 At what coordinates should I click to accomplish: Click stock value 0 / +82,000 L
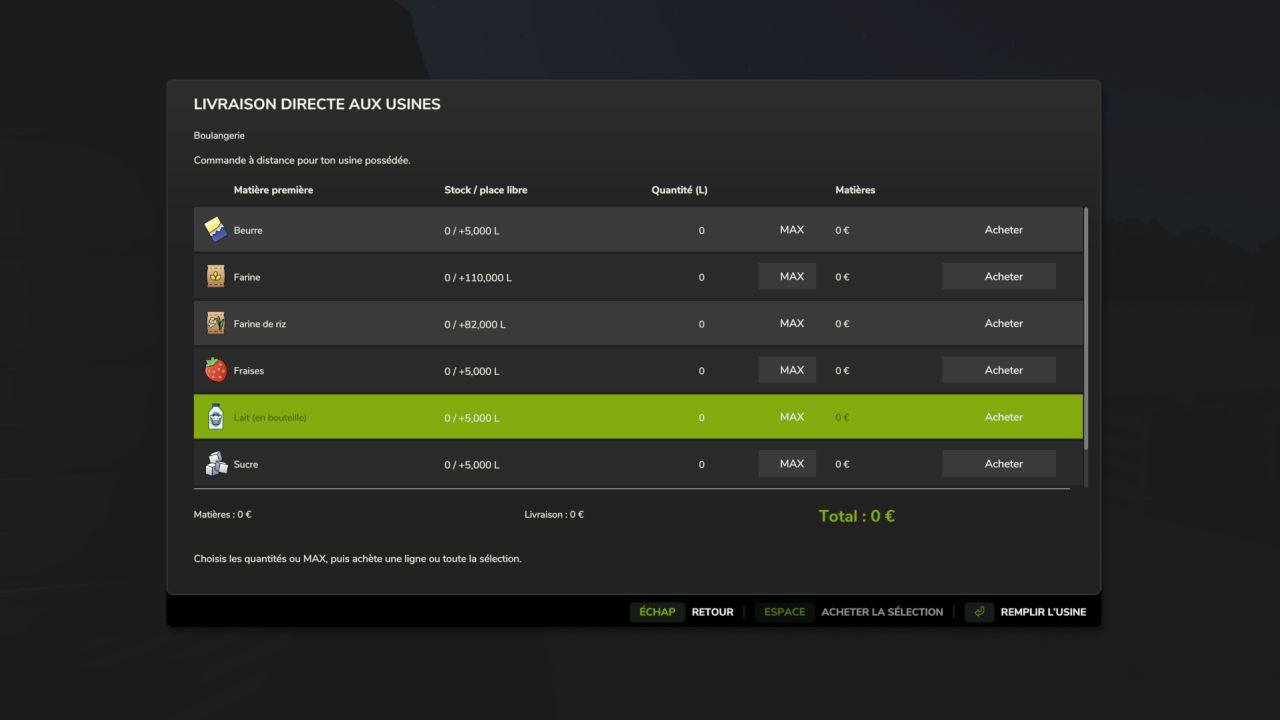pos(475,325)
